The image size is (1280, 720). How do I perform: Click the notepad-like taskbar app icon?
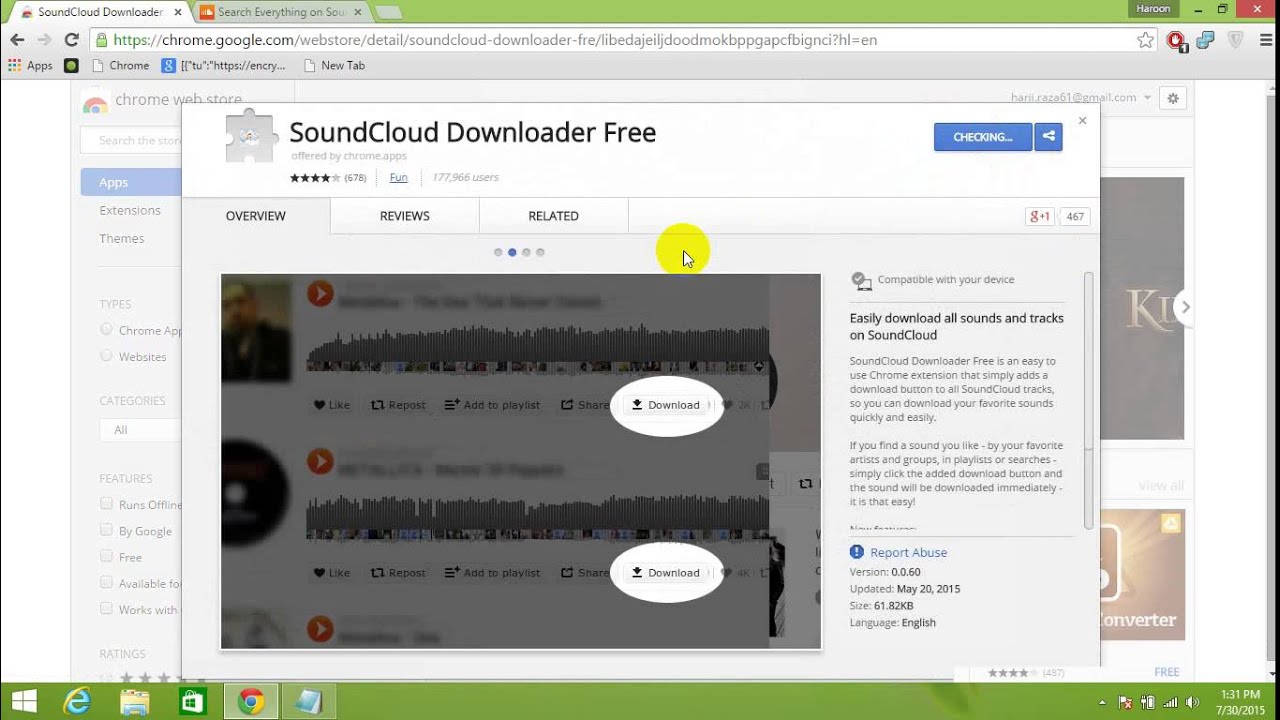[309, 701]
